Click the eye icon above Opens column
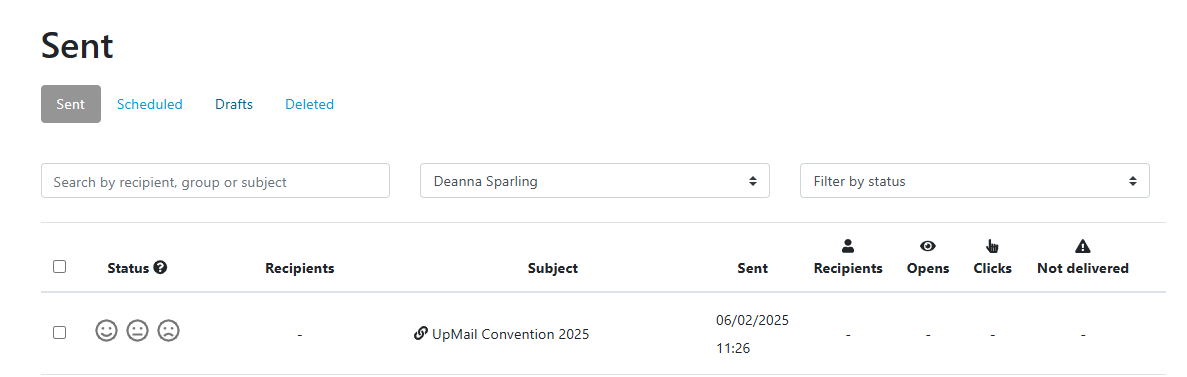The image size is (1187, 377). pyautogui.click(x=928, y=246)
